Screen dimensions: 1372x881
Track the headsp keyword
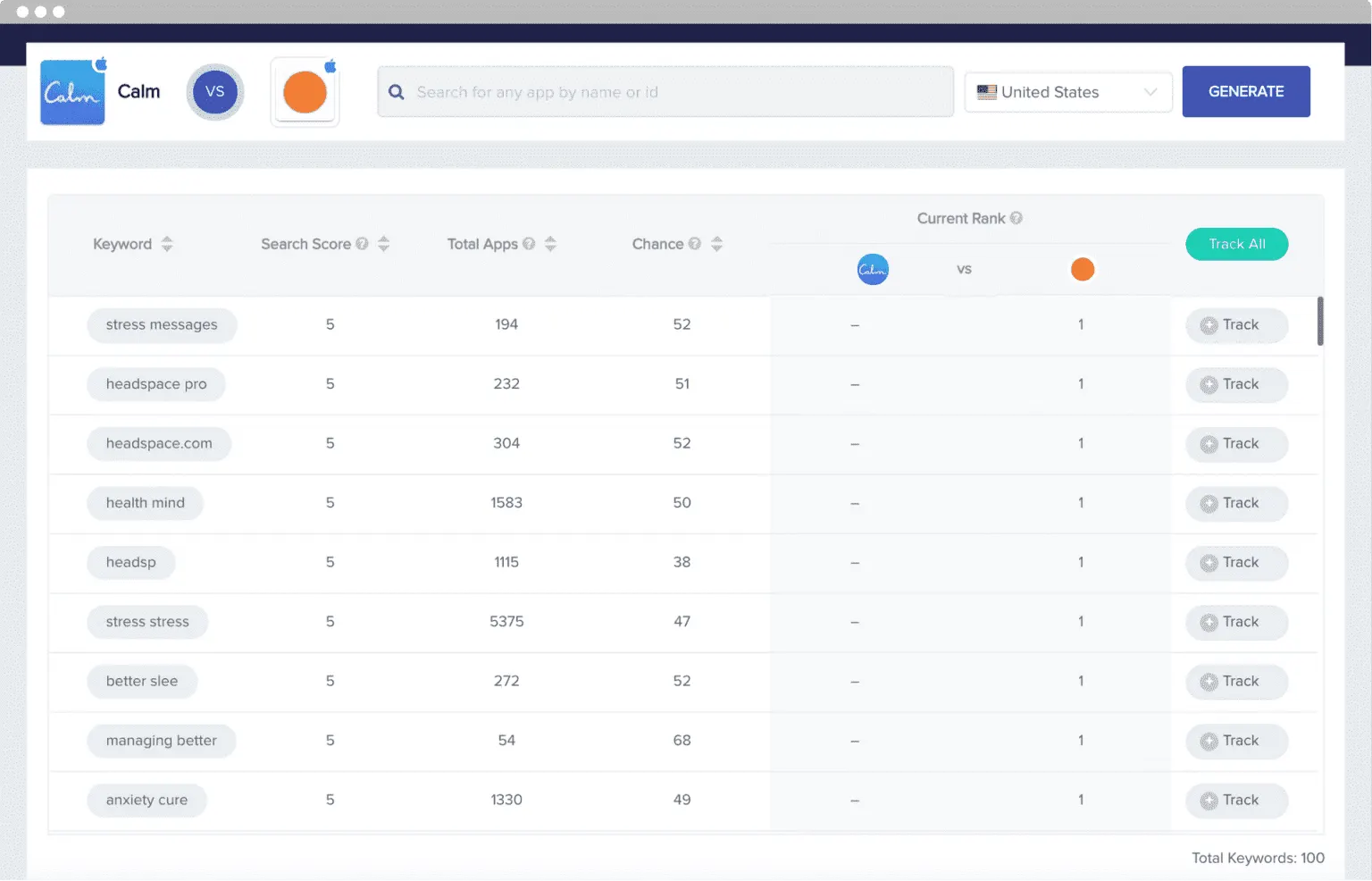1237,563
